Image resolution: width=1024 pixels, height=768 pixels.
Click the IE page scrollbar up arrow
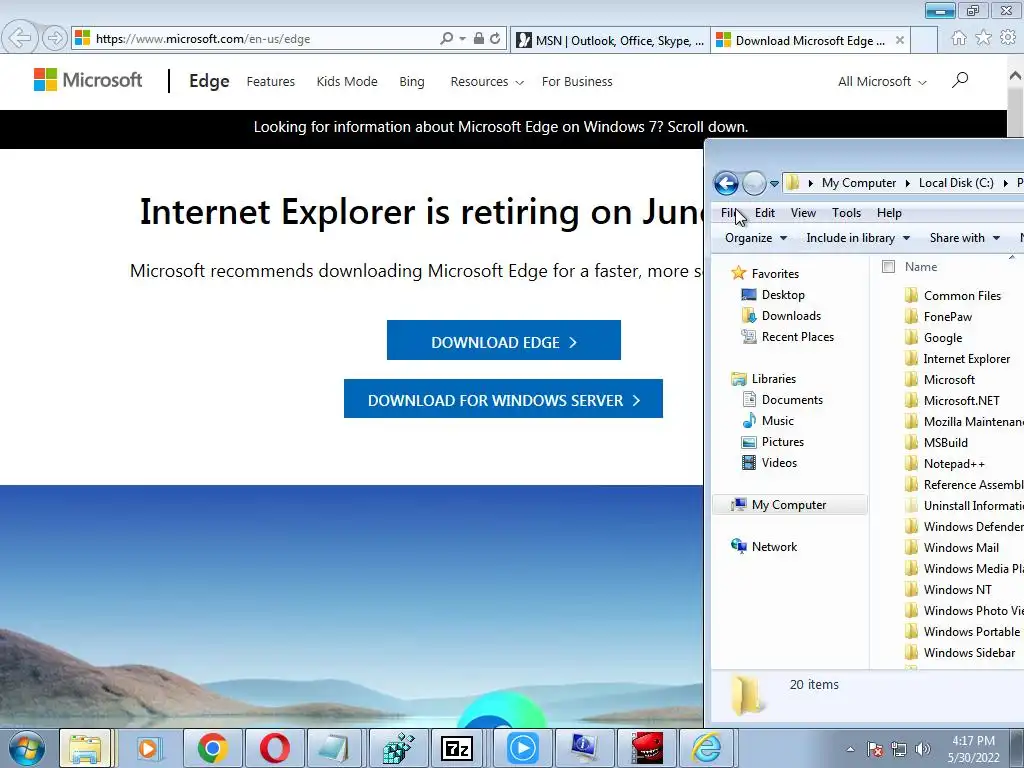click(x=1015, y=75)
